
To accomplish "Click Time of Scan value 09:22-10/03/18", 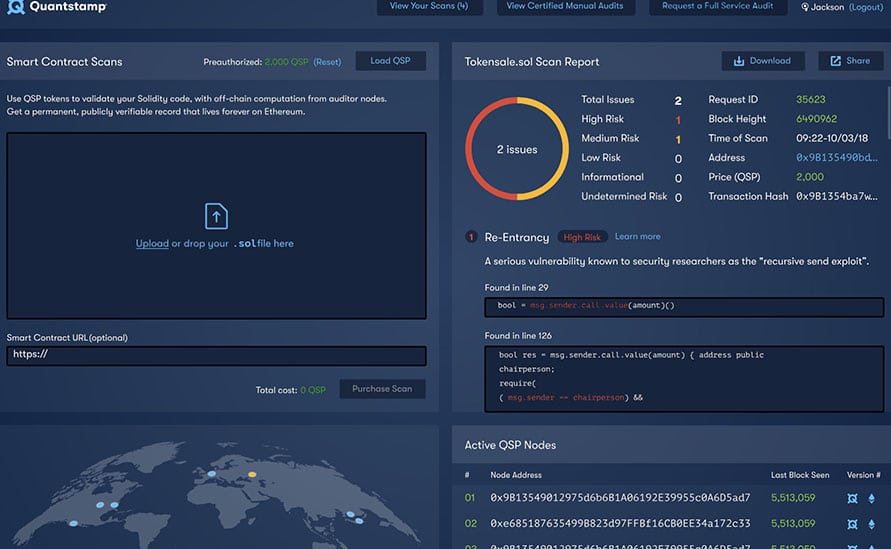I will [x=832, y=138].
